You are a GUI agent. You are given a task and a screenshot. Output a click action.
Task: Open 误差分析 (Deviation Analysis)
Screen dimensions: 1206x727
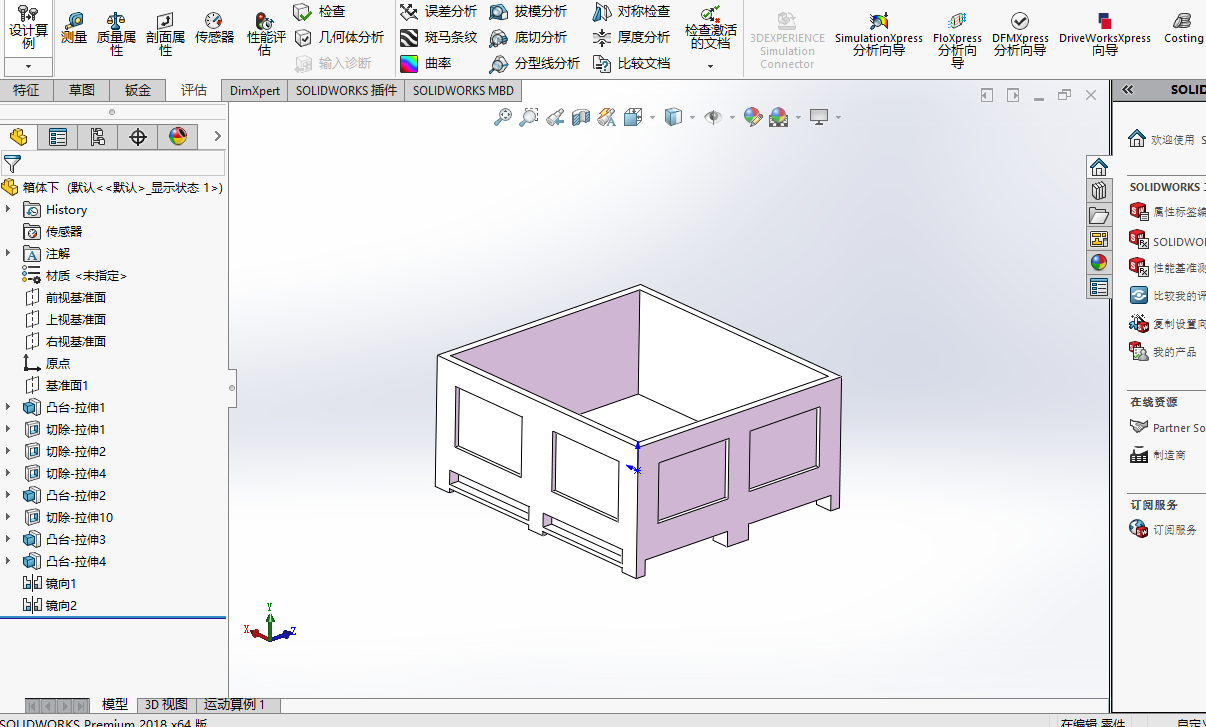(438, 11)
